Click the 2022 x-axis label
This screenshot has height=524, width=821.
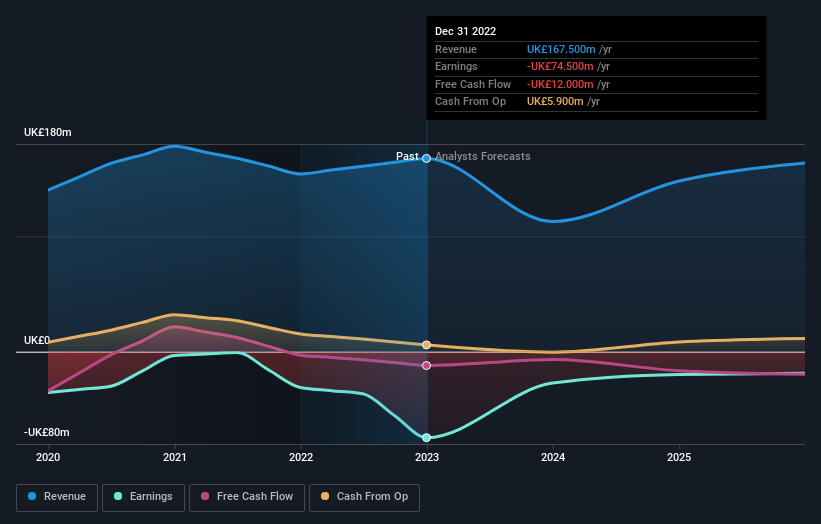point(301,457)
